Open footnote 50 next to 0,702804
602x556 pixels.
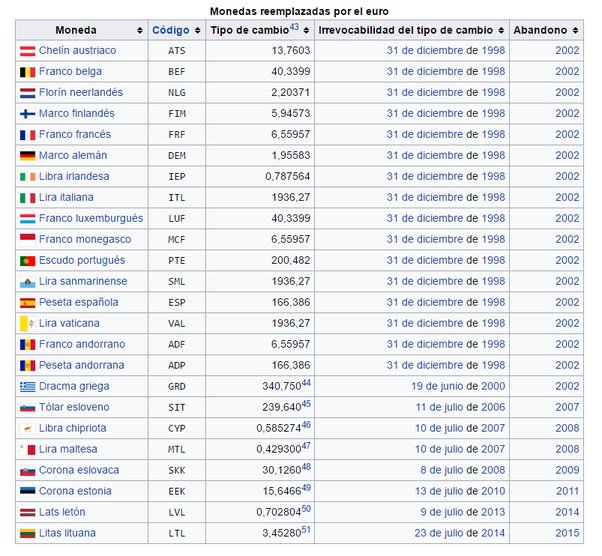306,509
